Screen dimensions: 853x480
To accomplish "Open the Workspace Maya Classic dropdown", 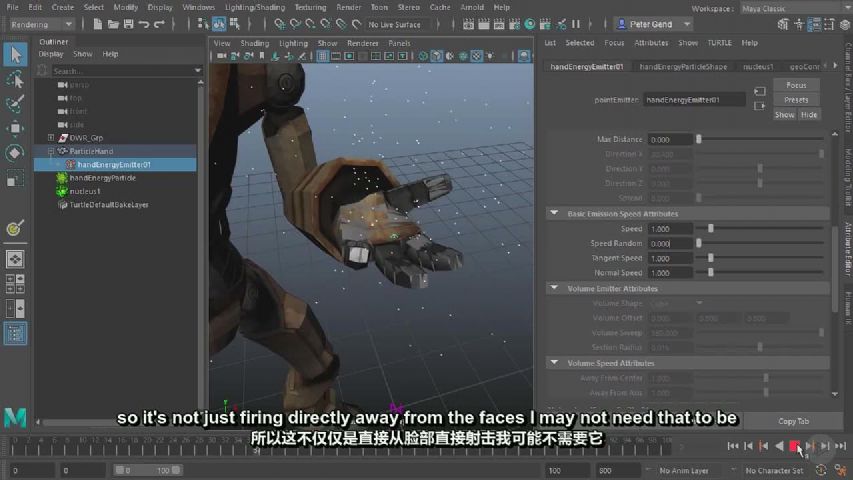I will pyautogui.click(x=794, y=8).
